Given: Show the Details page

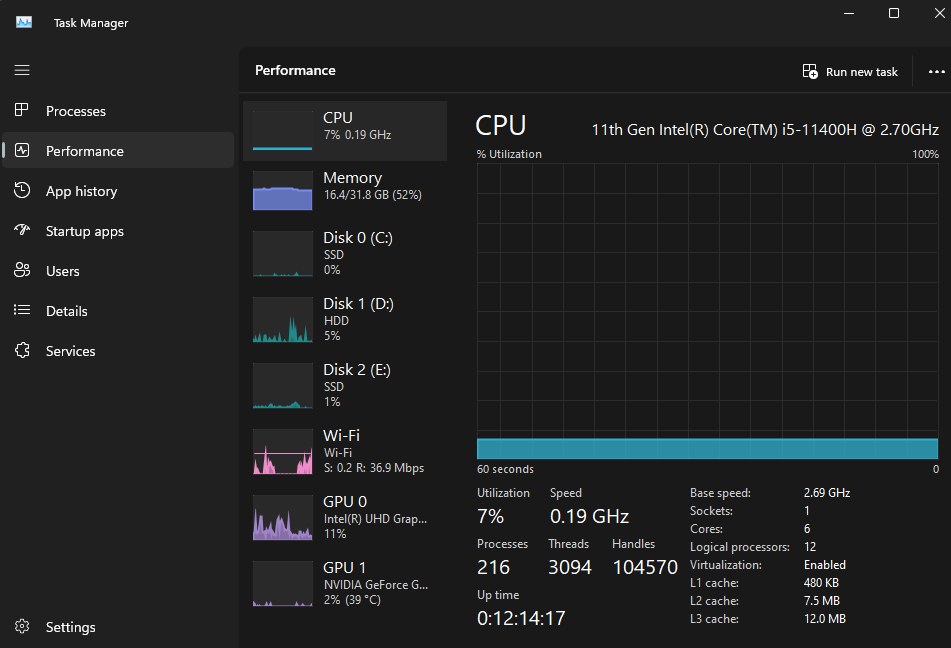Looking at the screenshot, I should click(x=67, y=311).
